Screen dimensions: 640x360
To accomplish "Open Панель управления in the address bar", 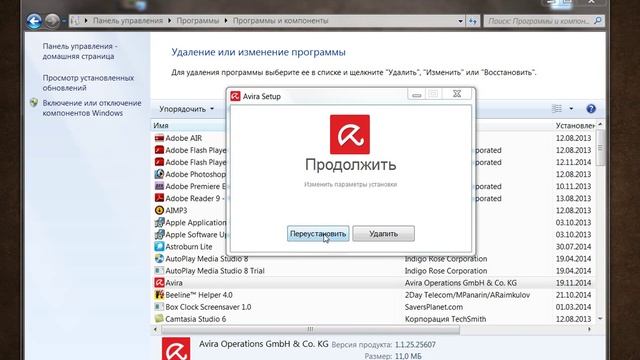I will tap(128, 20).
